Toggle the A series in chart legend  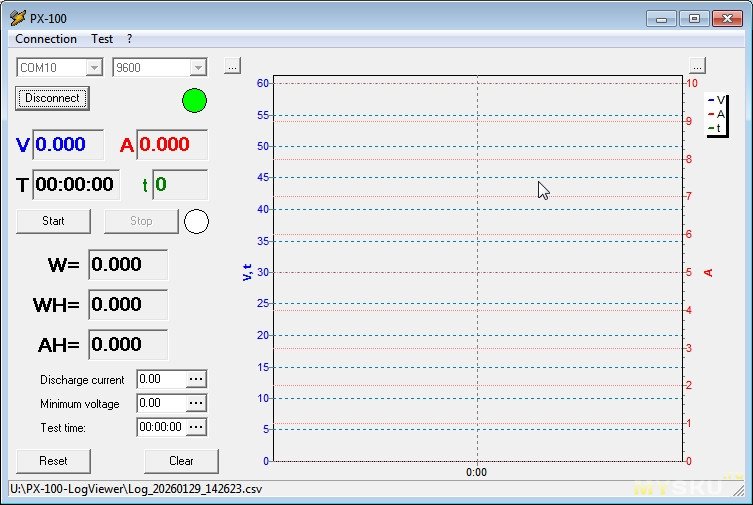tap(717, 114)
